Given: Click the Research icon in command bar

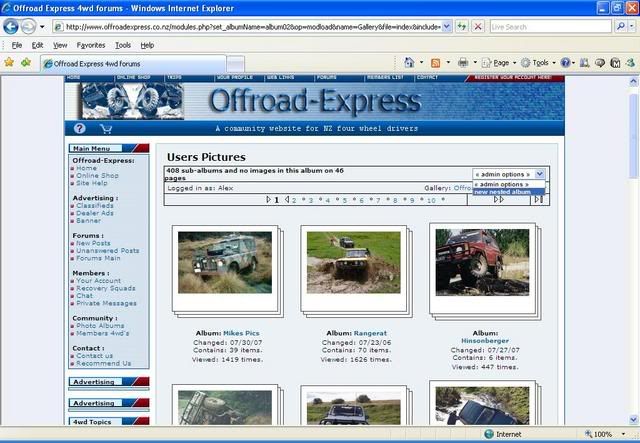Looking at the screenshot, I should pyautogui.click(x=584, y=63).
